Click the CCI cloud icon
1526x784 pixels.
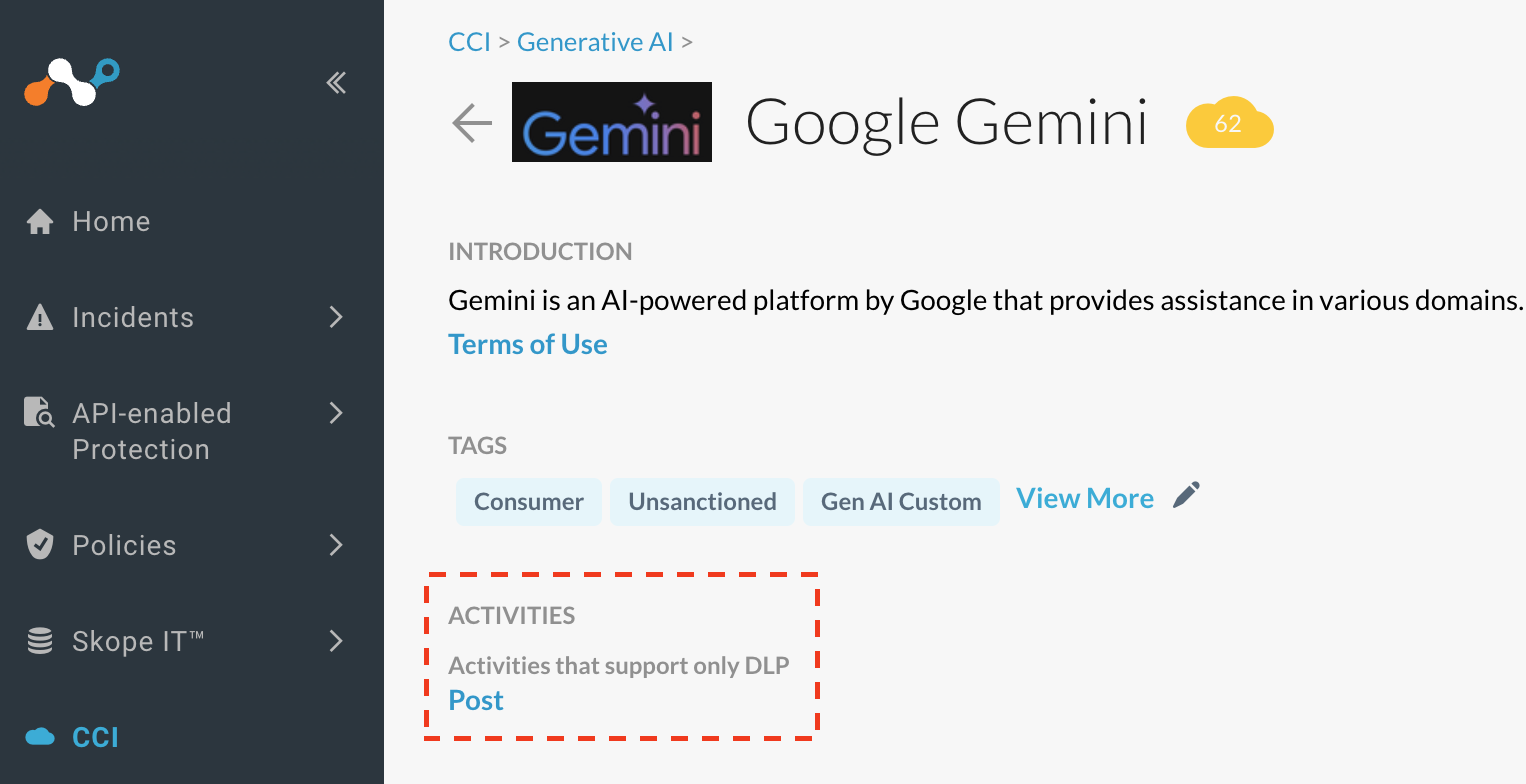(x=40, y=737)
